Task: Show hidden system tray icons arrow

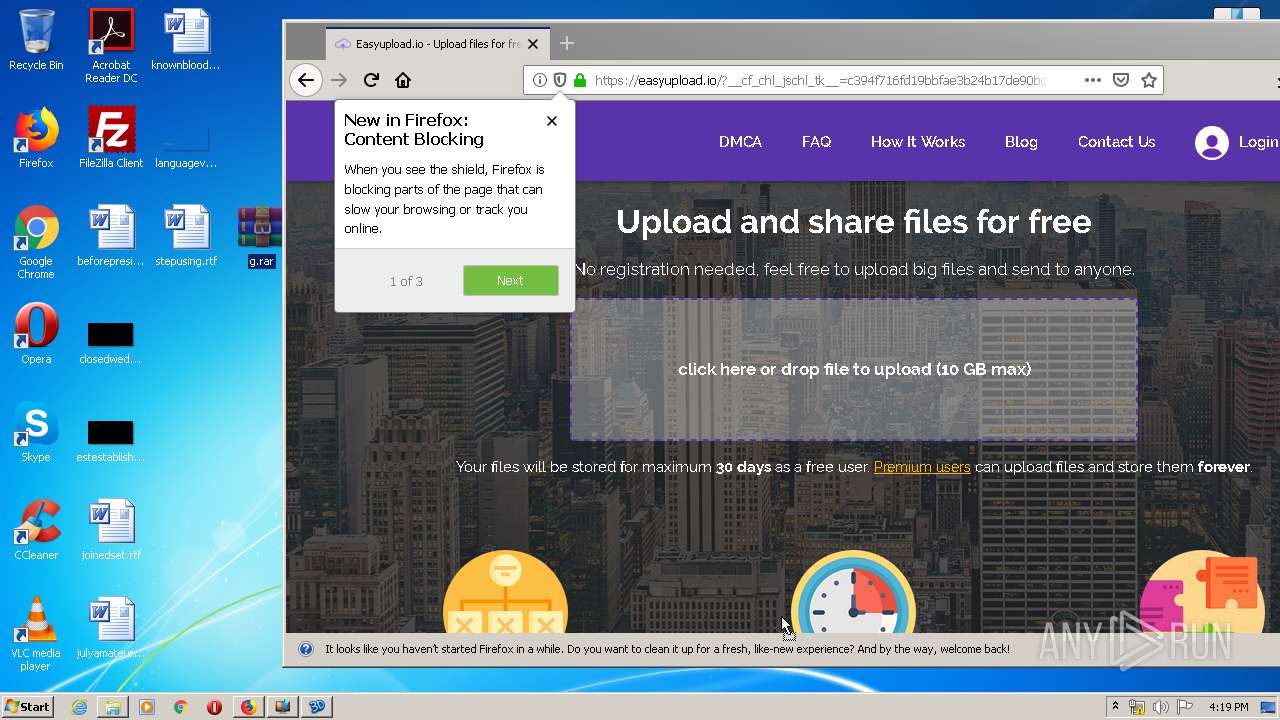Action: 1115,707
